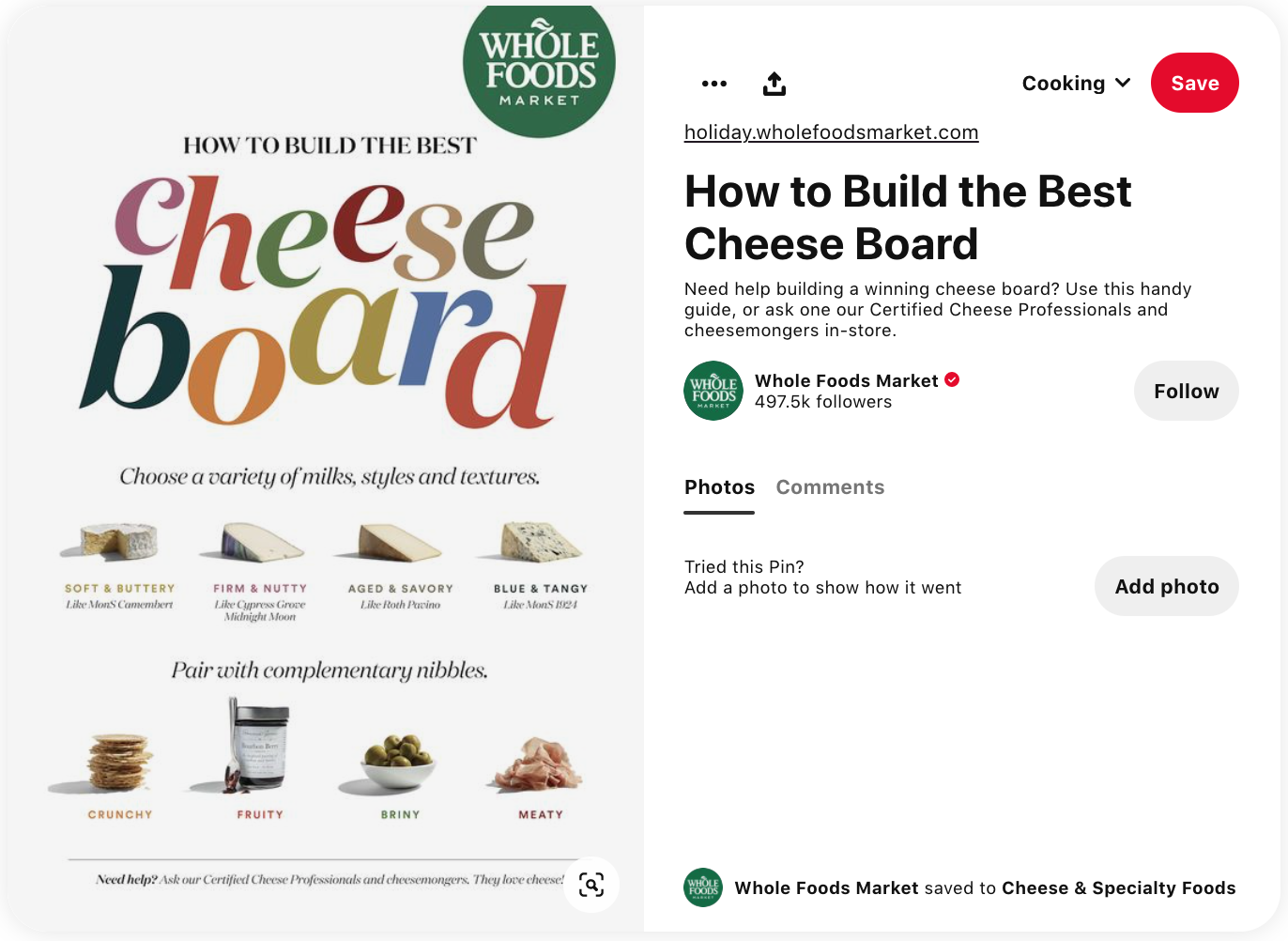This screenshot has height=941, width=1288.
Task: Click the share/upload arrow icon
Action: click(x=774, y=84)
